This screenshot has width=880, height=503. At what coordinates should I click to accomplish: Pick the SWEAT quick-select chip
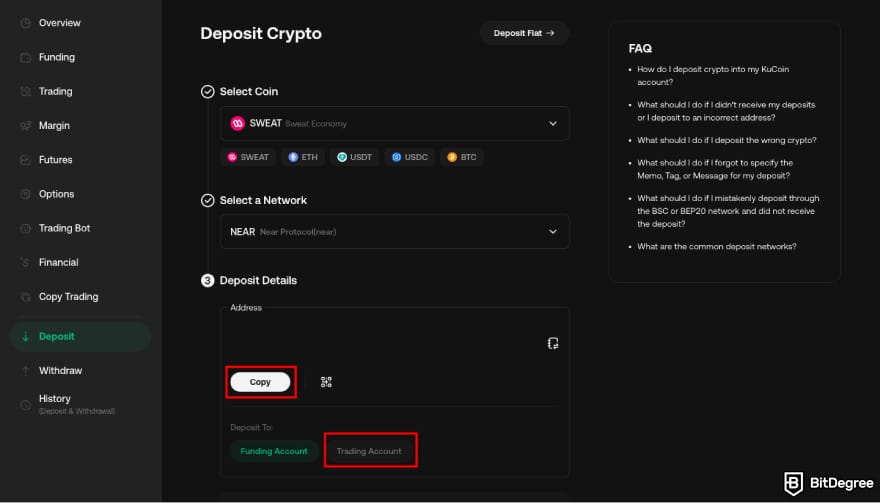[248, 157]
